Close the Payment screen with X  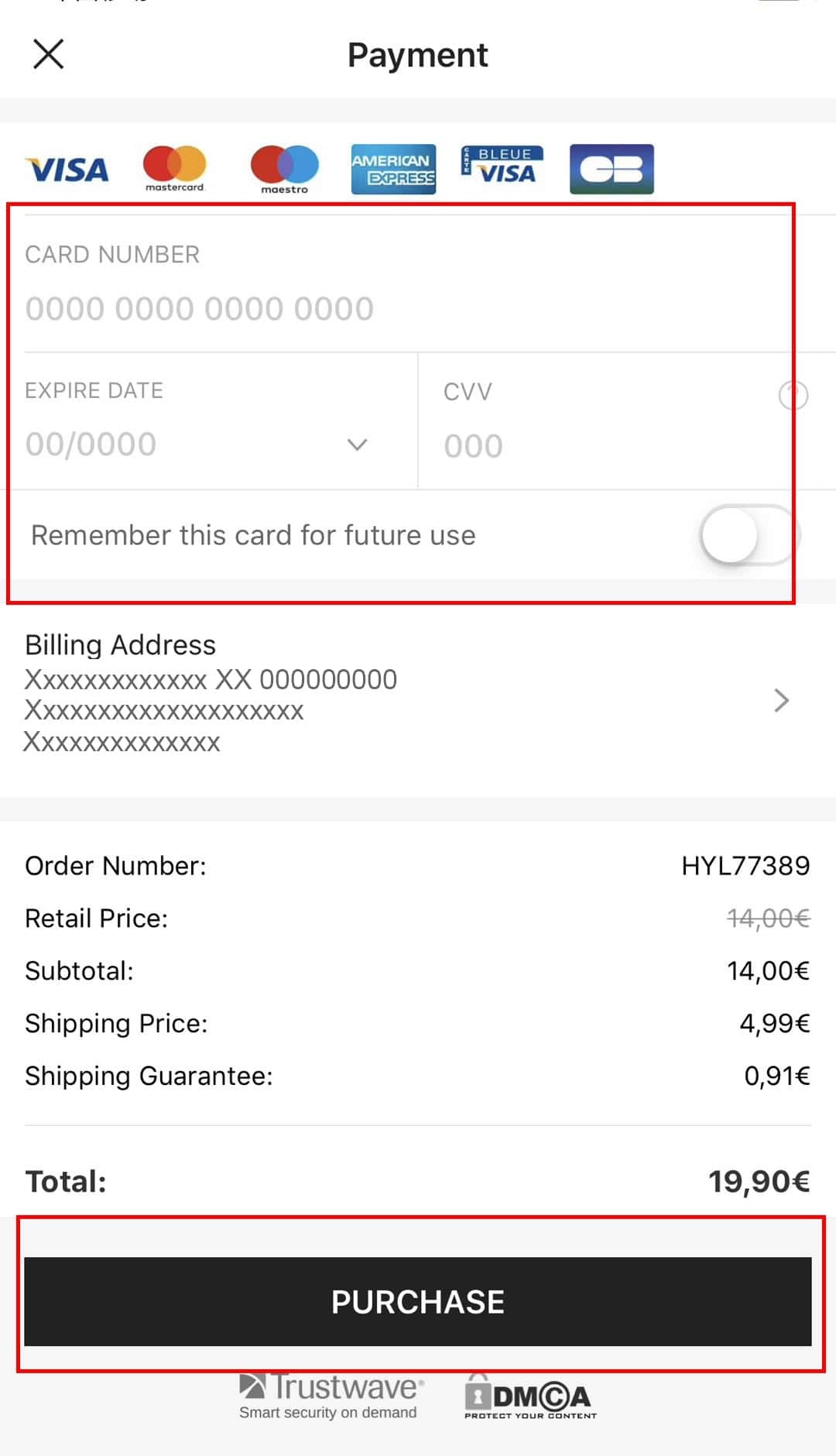pos(48,54)
